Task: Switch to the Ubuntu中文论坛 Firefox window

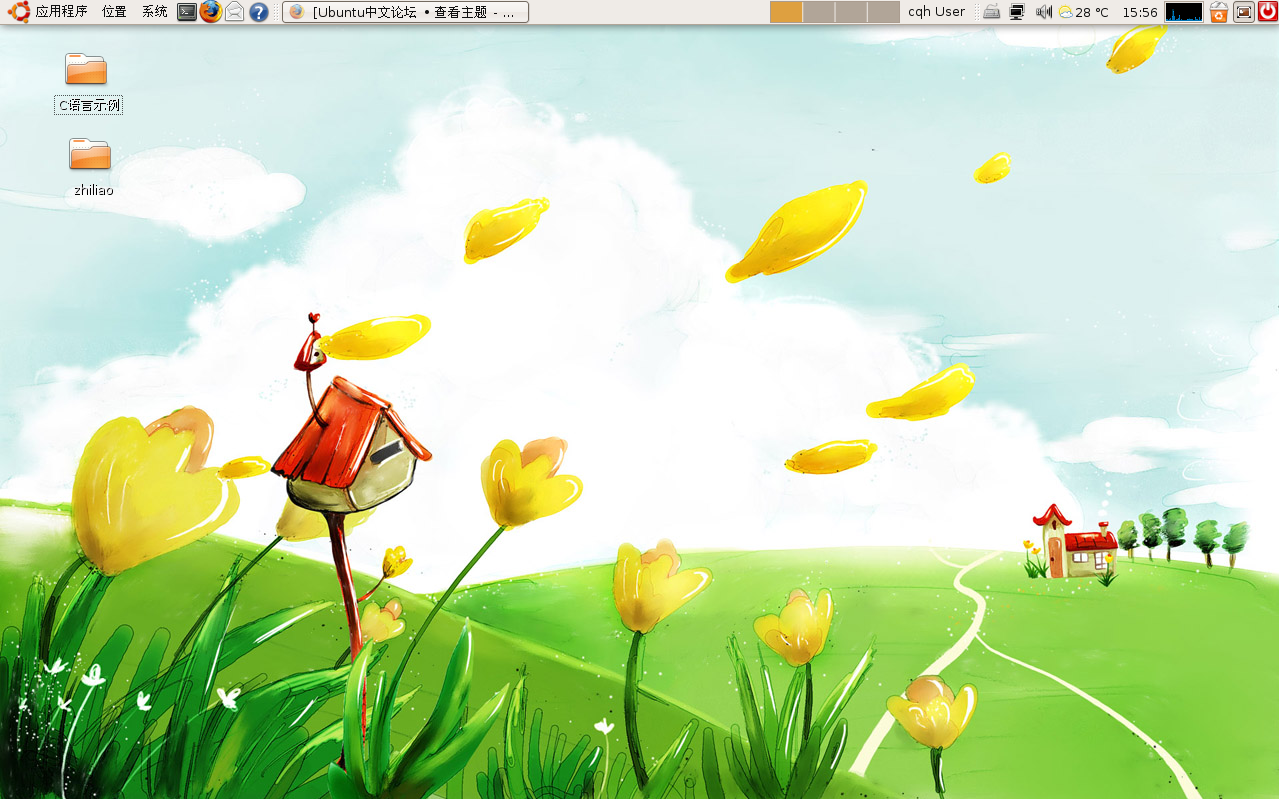Action: click(x=405, y=12)
